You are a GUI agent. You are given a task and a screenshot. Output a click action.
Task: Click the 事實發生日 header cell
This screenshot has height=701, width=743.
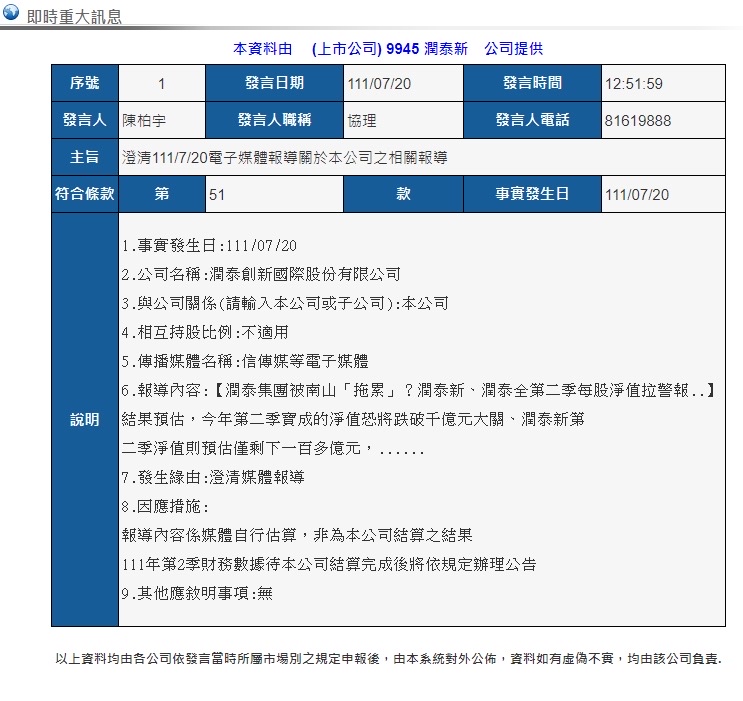(532, 194)
